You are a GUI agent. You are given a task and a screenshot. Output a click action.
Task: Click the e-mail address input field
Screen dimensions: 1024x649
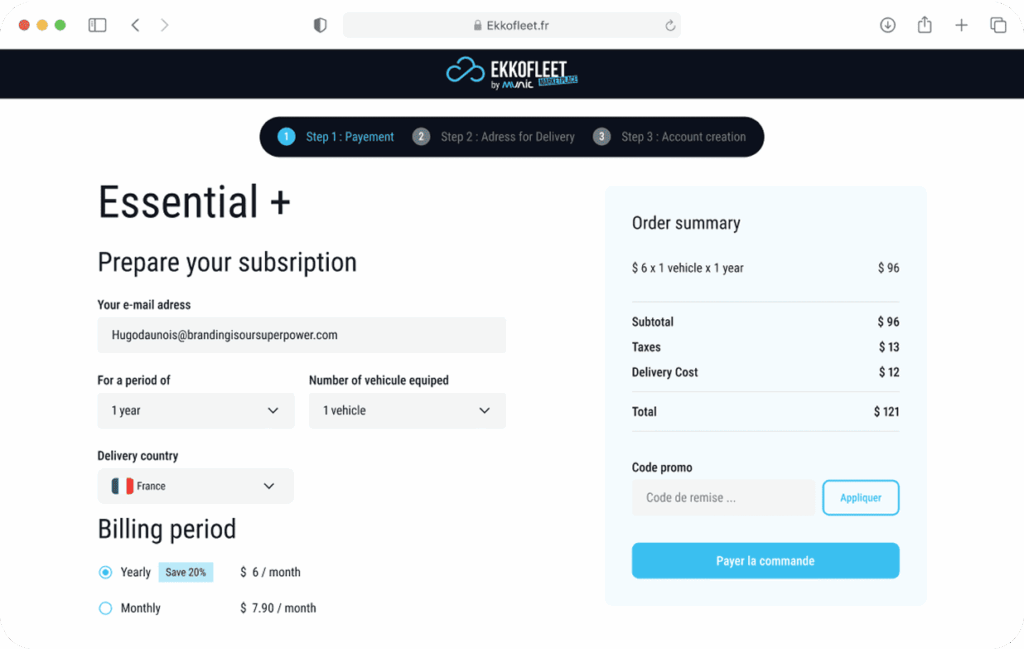tap(302, 335)
